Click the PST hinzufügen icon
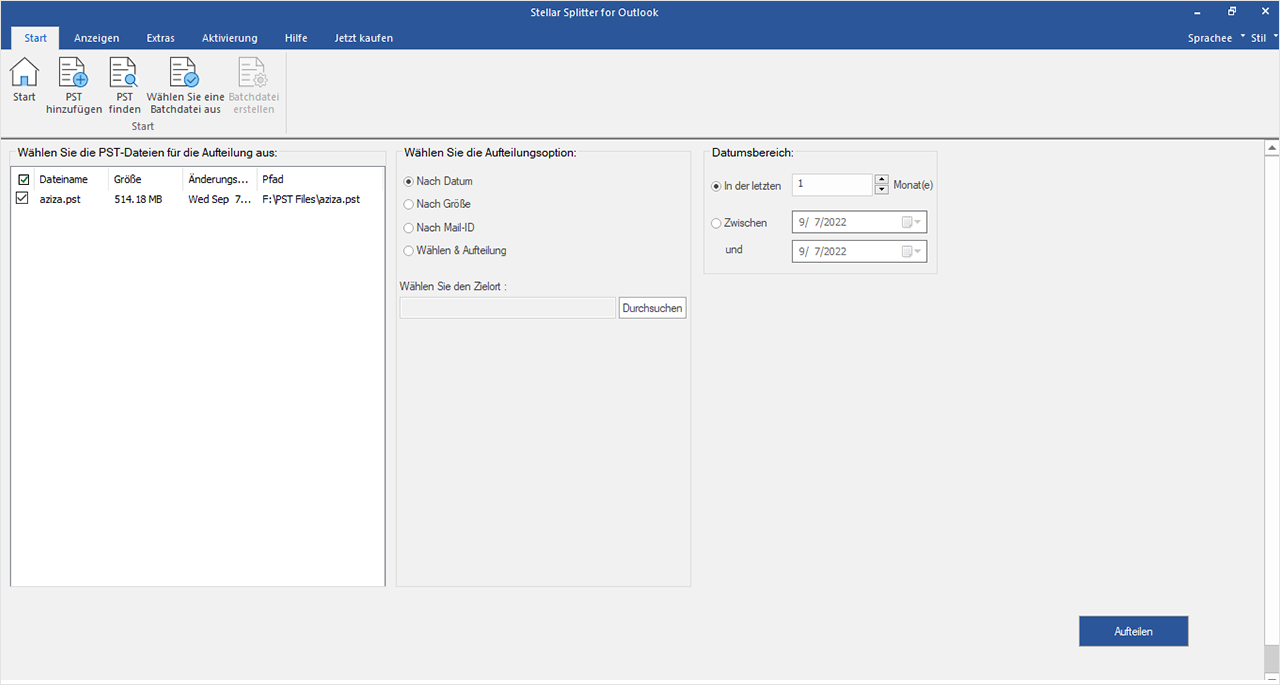1280x685 pixels. pyautogui.click(x=74, y=73)
